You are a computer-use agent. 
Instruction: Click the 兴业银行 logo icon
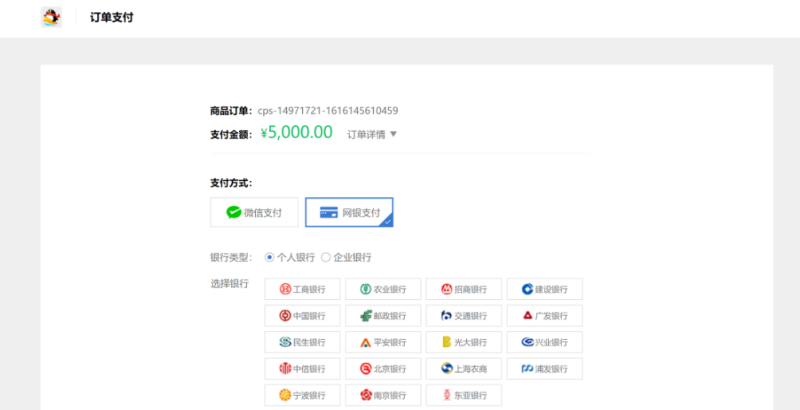point(528,342)
